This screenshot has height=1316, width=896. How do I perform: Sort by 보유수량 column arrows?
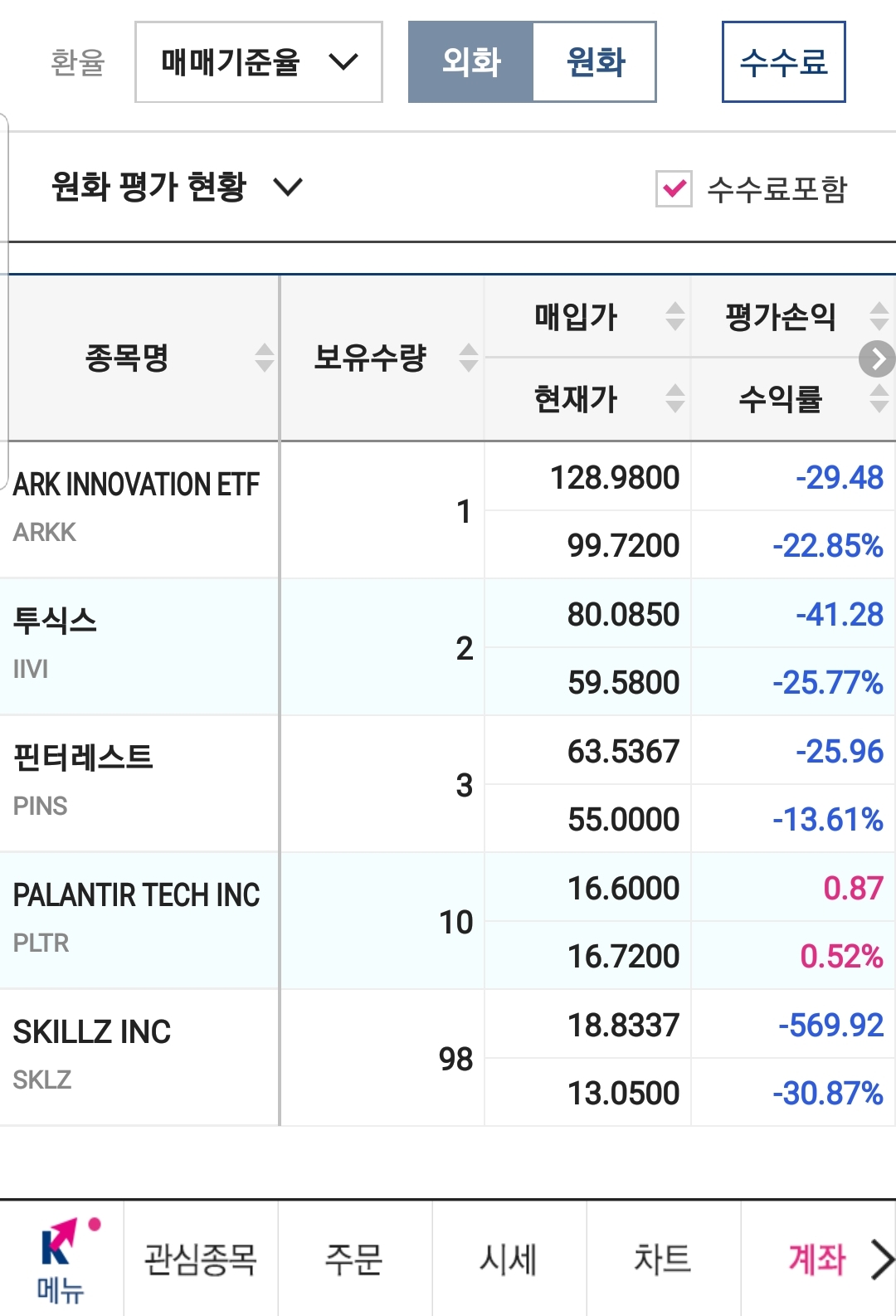tap(469, 358)
